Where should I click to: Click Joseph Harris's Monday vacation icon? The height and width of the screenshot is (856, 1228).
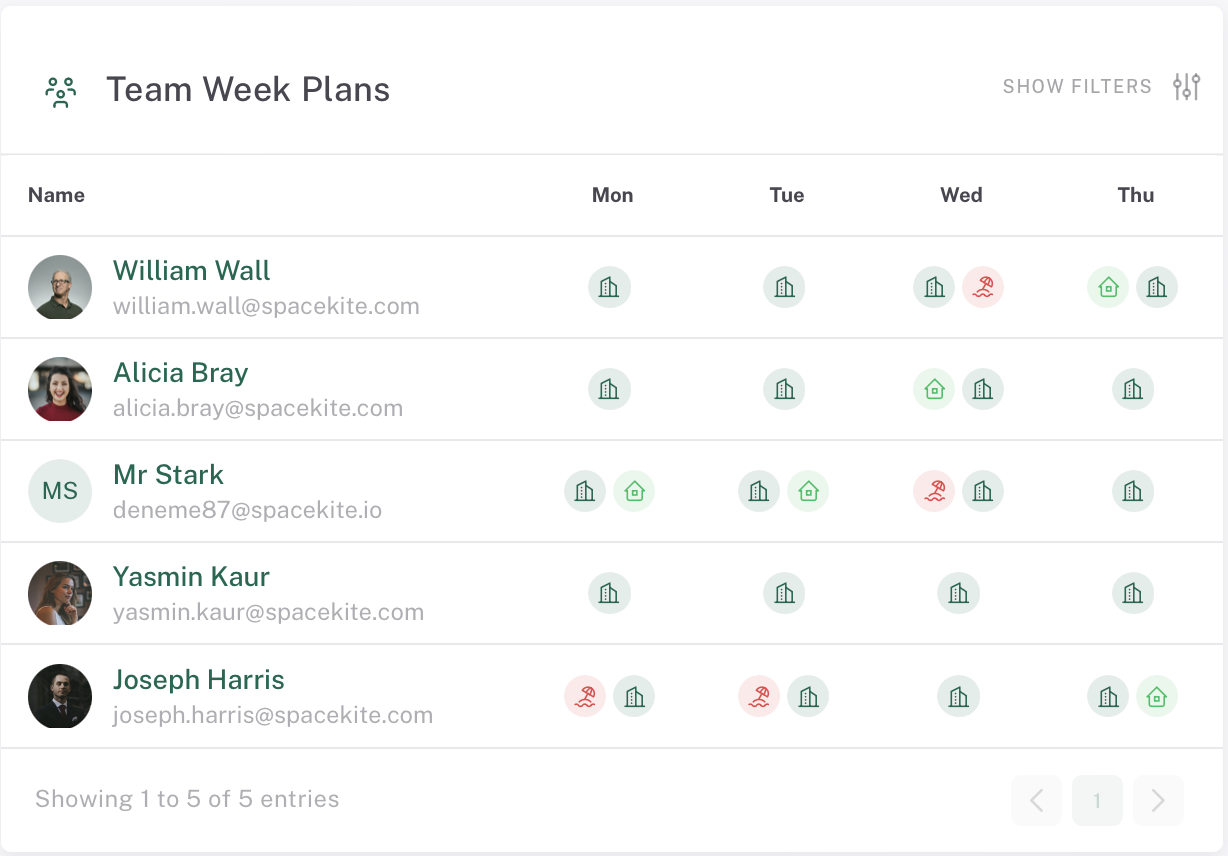585,696
